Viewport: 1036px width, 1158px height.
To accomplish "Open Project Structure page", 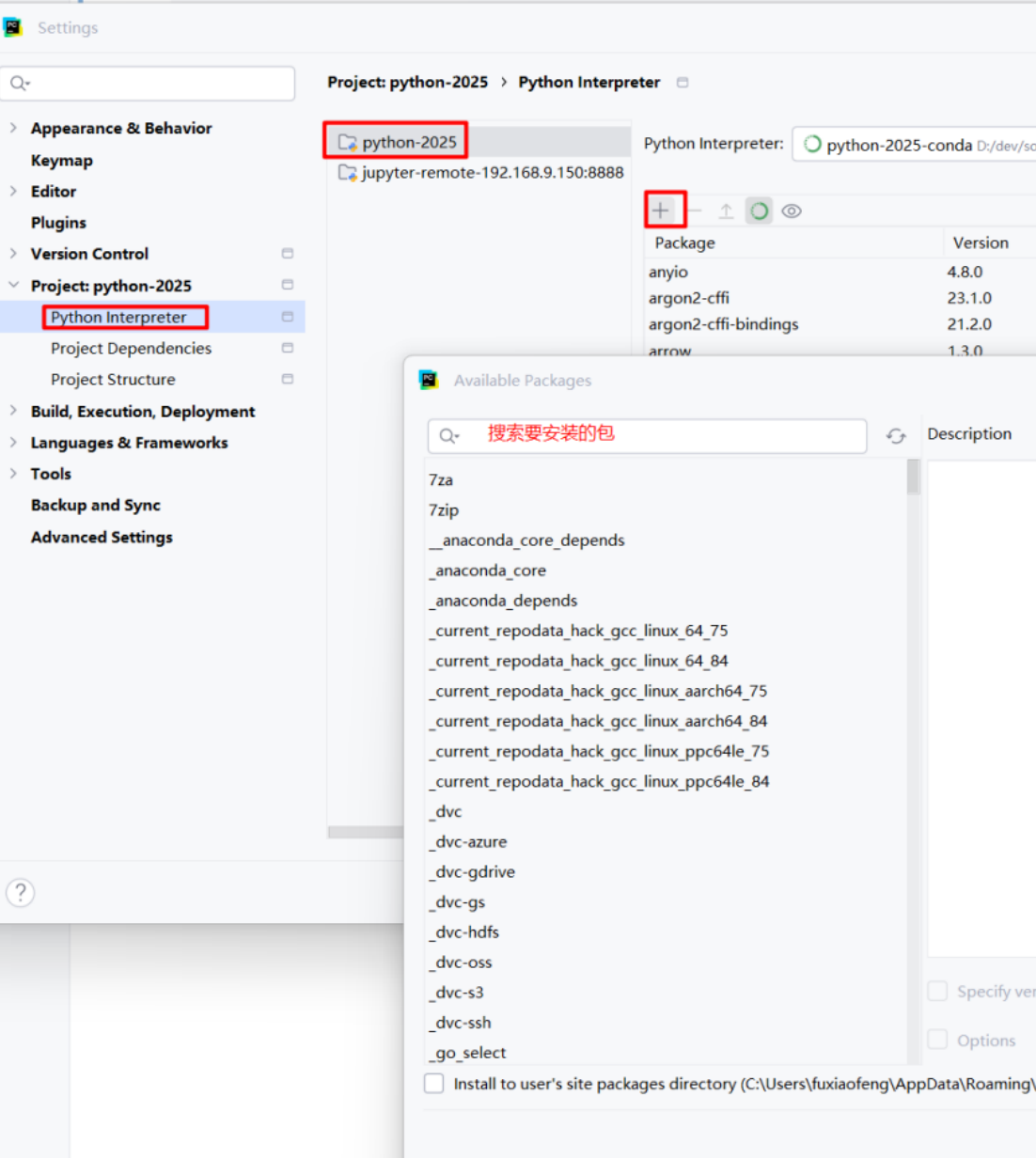I will click(113, 379).
